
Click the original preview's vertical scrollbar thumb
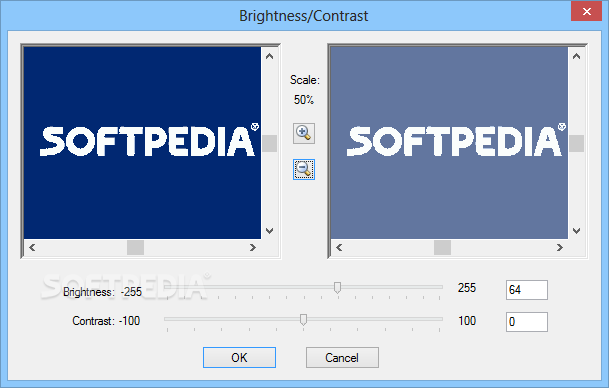269,143
